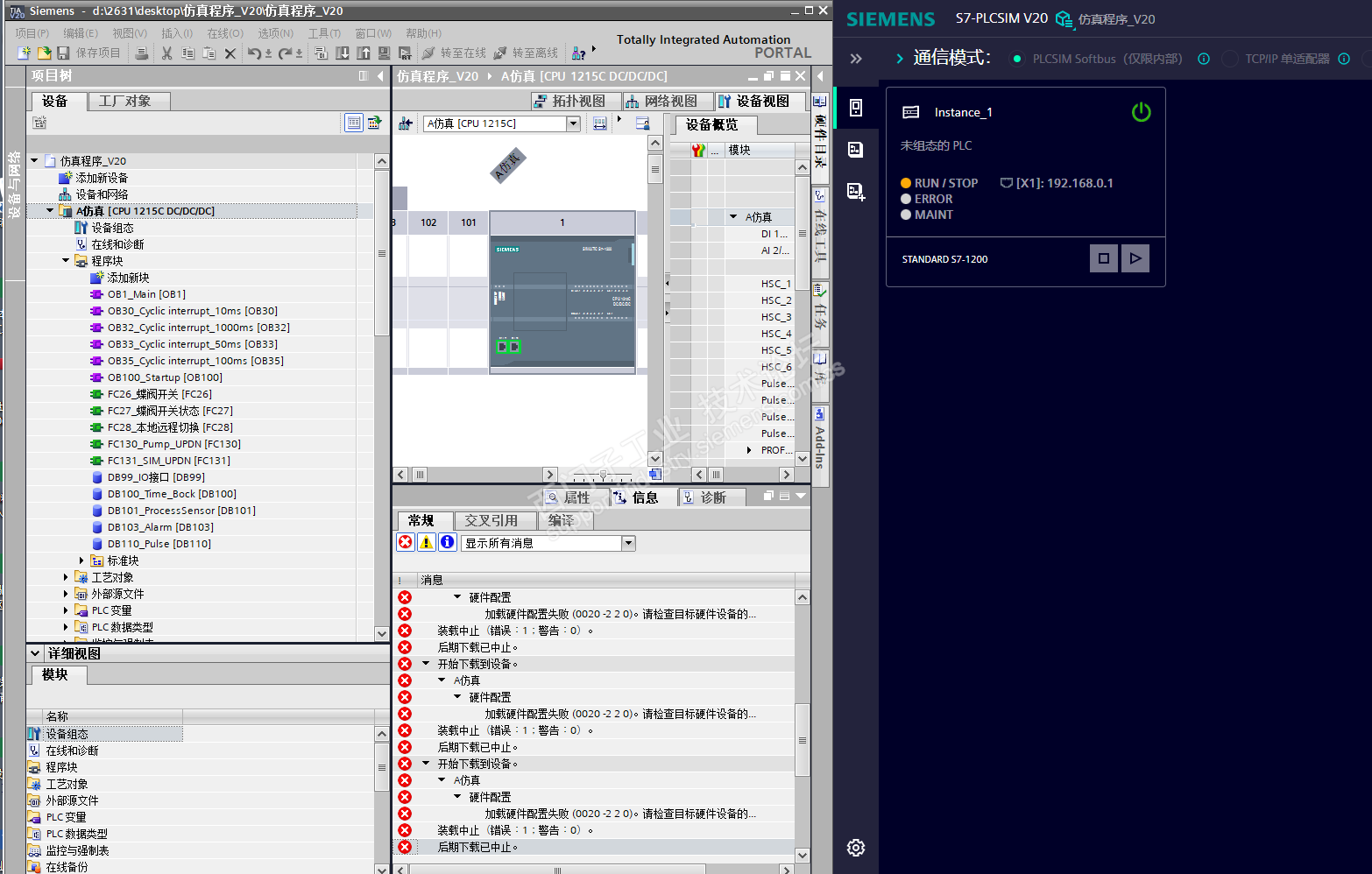Collapse the 详细视图 panel
1372x874 pixels.
point(35,653)
